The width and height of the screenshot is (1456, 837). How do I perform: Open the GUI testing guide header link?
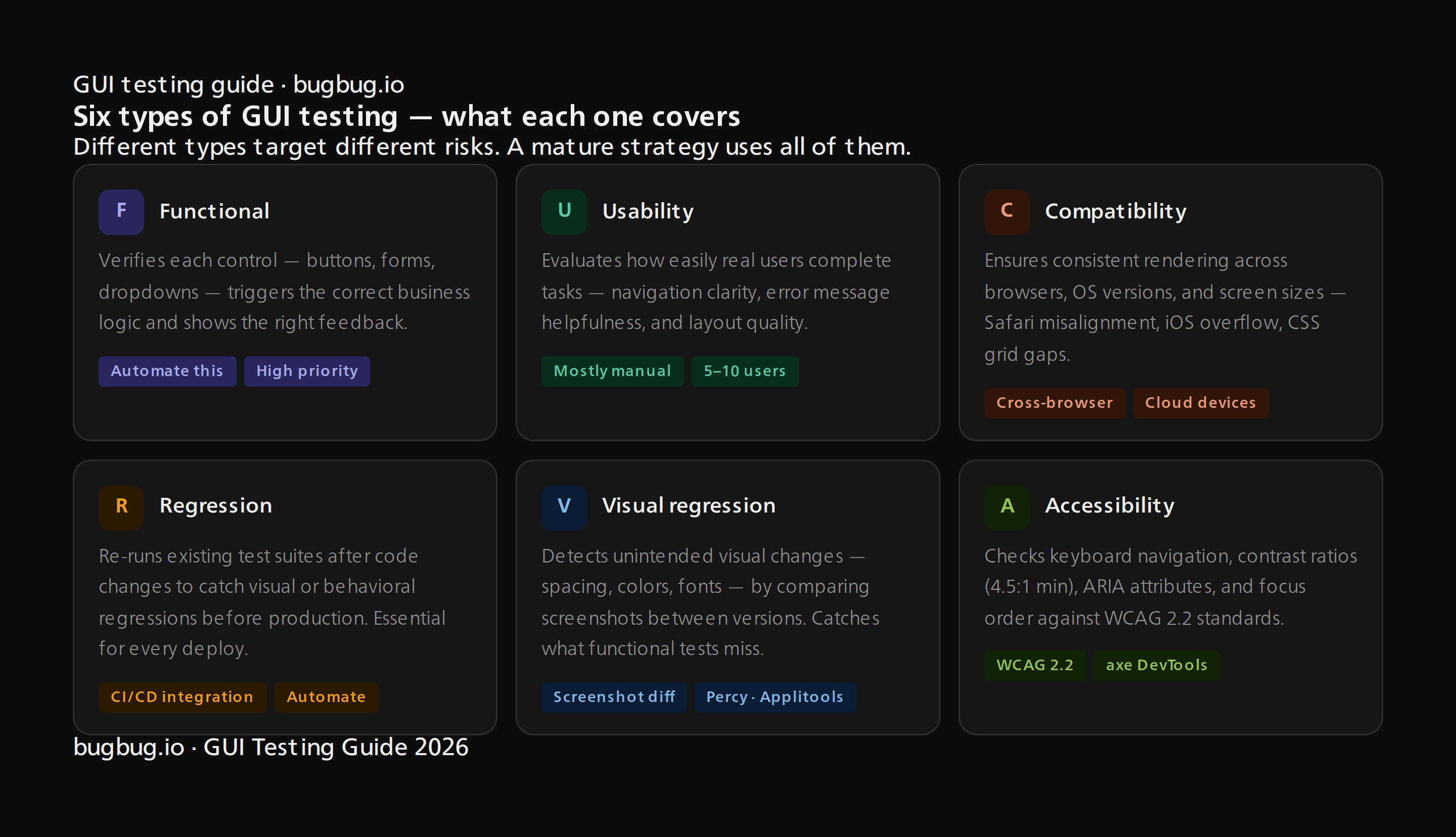(239, 84)
